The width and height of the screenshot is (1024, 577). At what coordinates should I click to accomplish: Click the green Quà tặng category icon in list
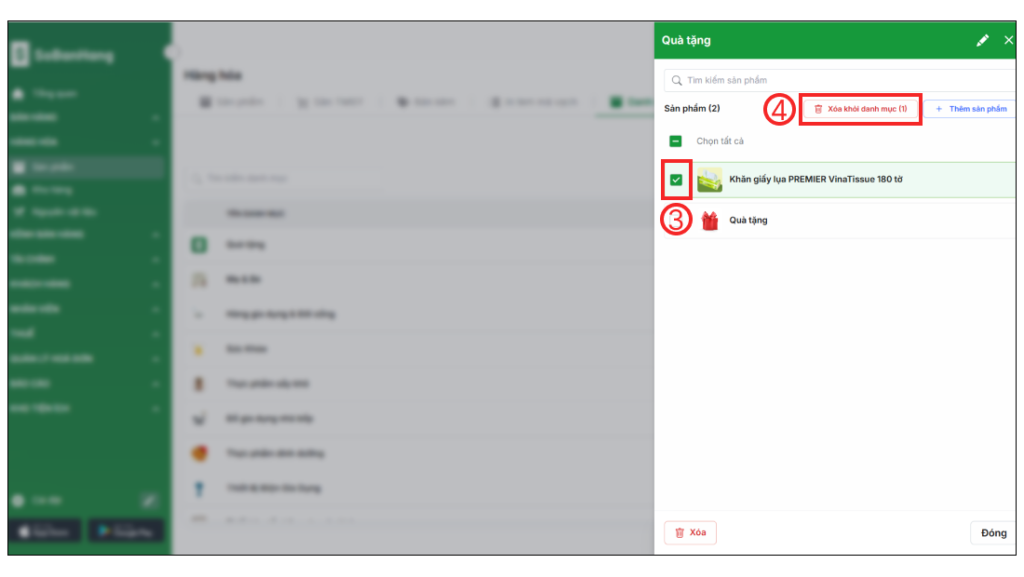click(199, 244)
